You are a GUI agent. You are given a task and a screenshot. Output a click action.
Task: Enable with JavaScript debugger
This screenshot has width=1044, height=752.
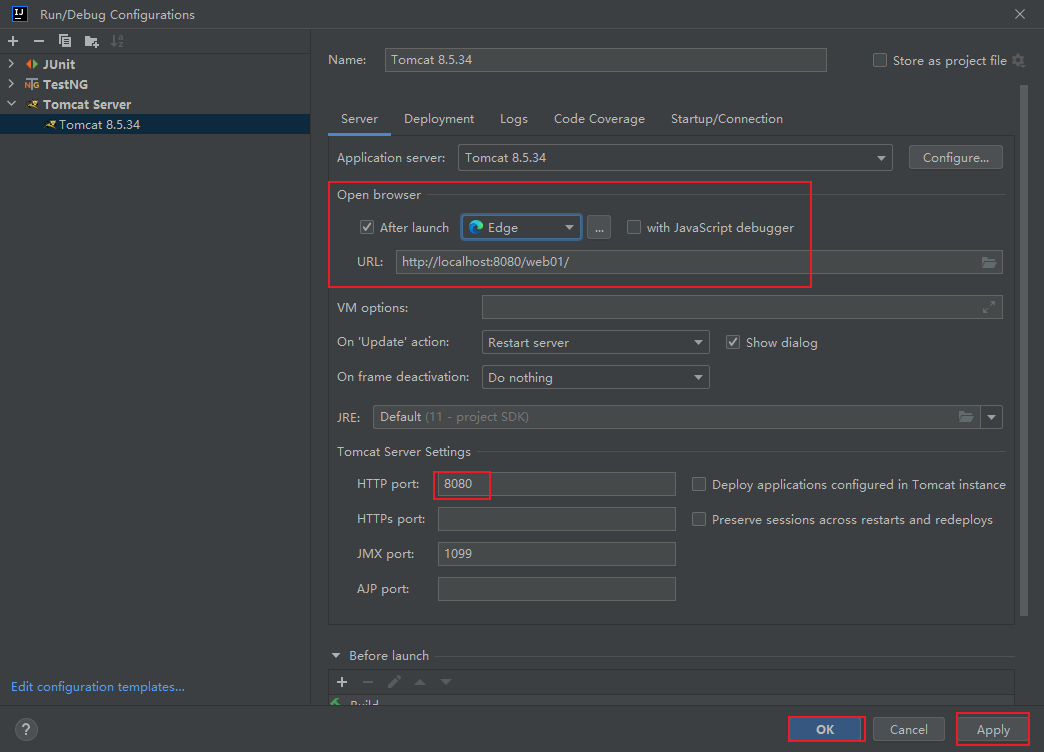[x=634, y=228]
